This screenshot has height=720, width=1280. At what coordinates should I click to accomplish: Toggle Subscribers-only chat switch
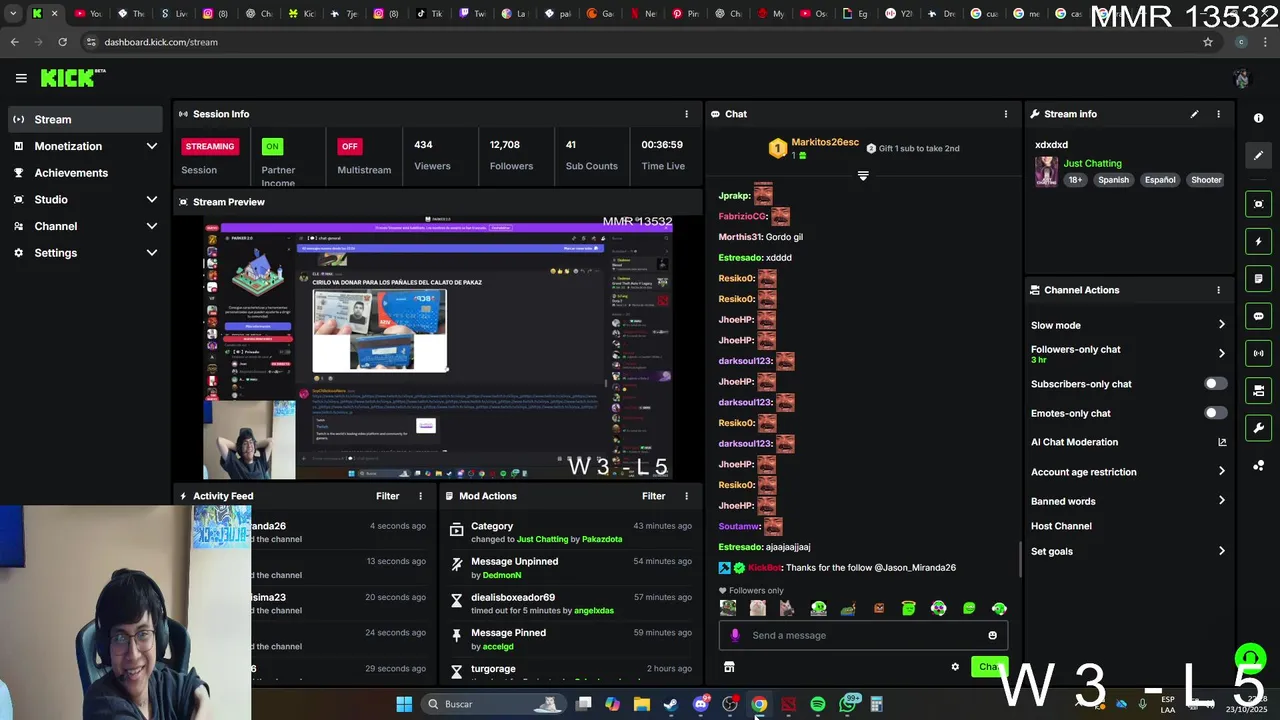coord(1215,384)
